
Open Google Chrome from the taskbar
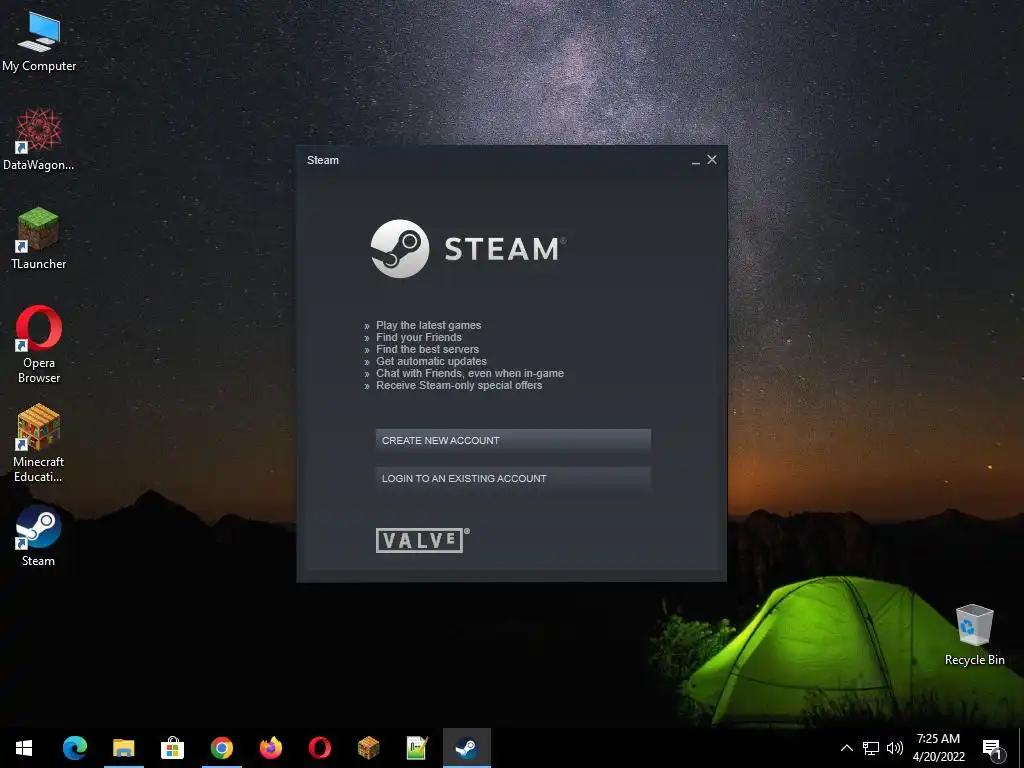tap(221, 748)
